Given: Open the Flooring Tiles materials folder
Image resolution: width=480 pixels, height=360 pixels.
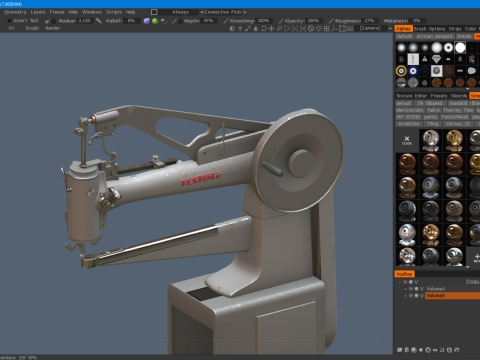Looking at the screenshot, I should point(458,110).
